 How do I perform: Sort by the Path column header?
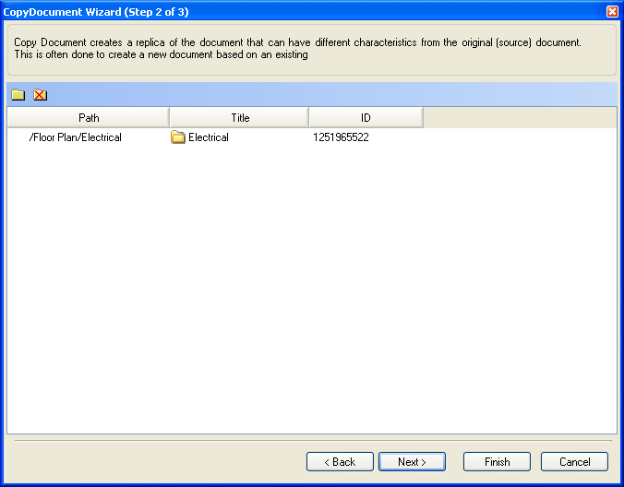(x=88, y=118)
